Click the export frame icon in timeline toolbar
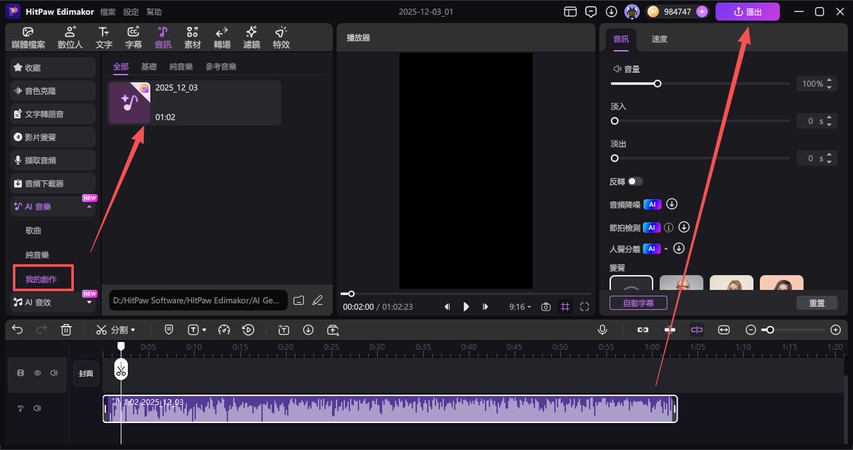Image resolution: width=853 pixels, height=450 pixels. [332, 330]
